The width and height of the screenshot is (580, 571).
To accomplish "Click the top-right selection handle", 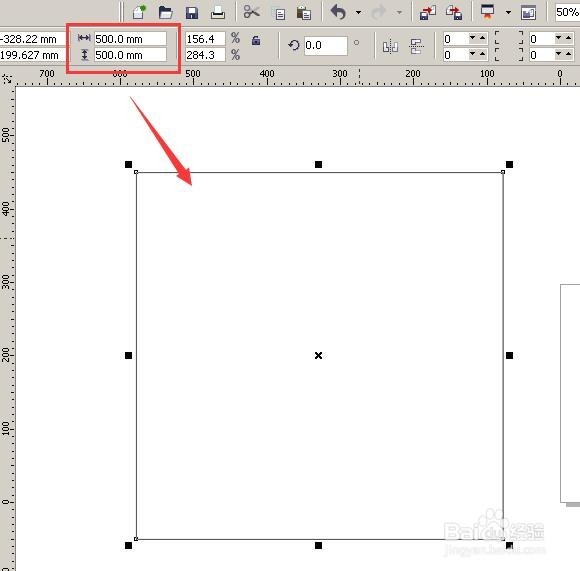I will click(x=509, y=165).
